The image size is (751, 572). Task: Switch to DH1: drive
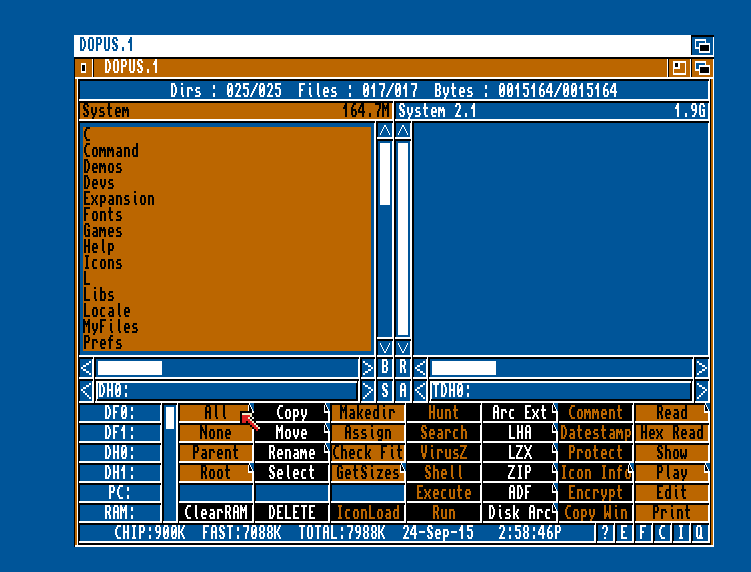tap(120, 473)
